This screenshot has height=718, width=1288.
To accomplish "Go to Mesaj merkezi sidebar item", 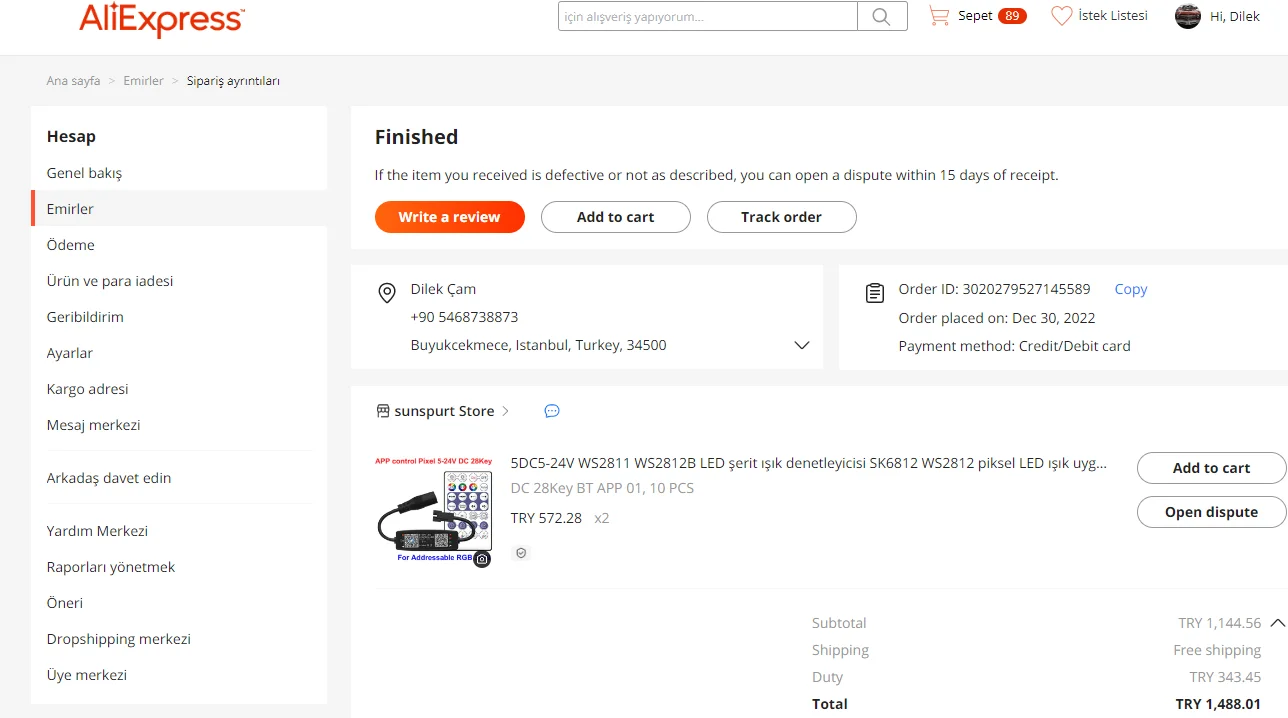I will coord(93,425).
